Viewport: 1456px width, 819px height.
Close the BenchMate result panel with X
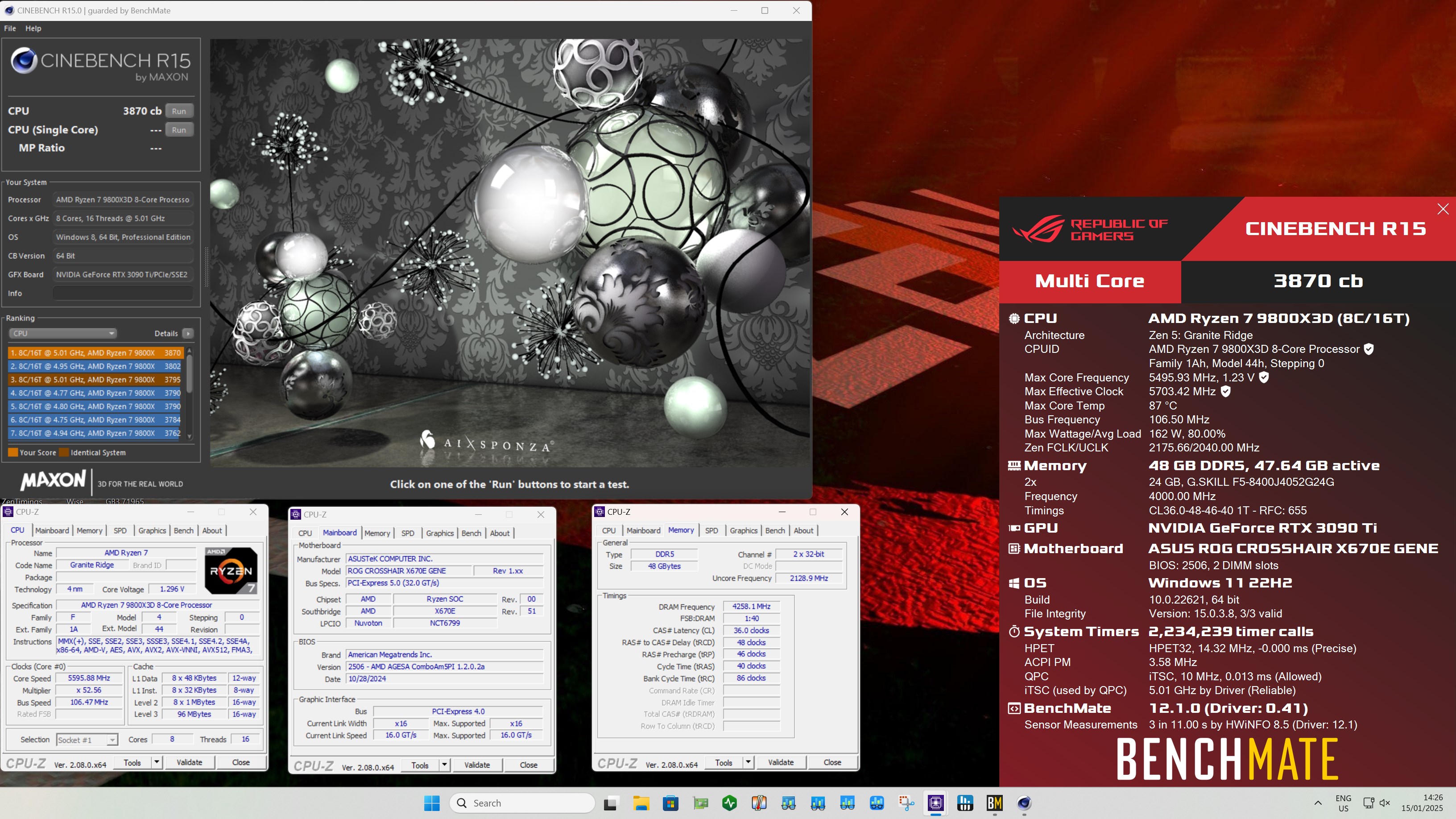point(1443,209)
